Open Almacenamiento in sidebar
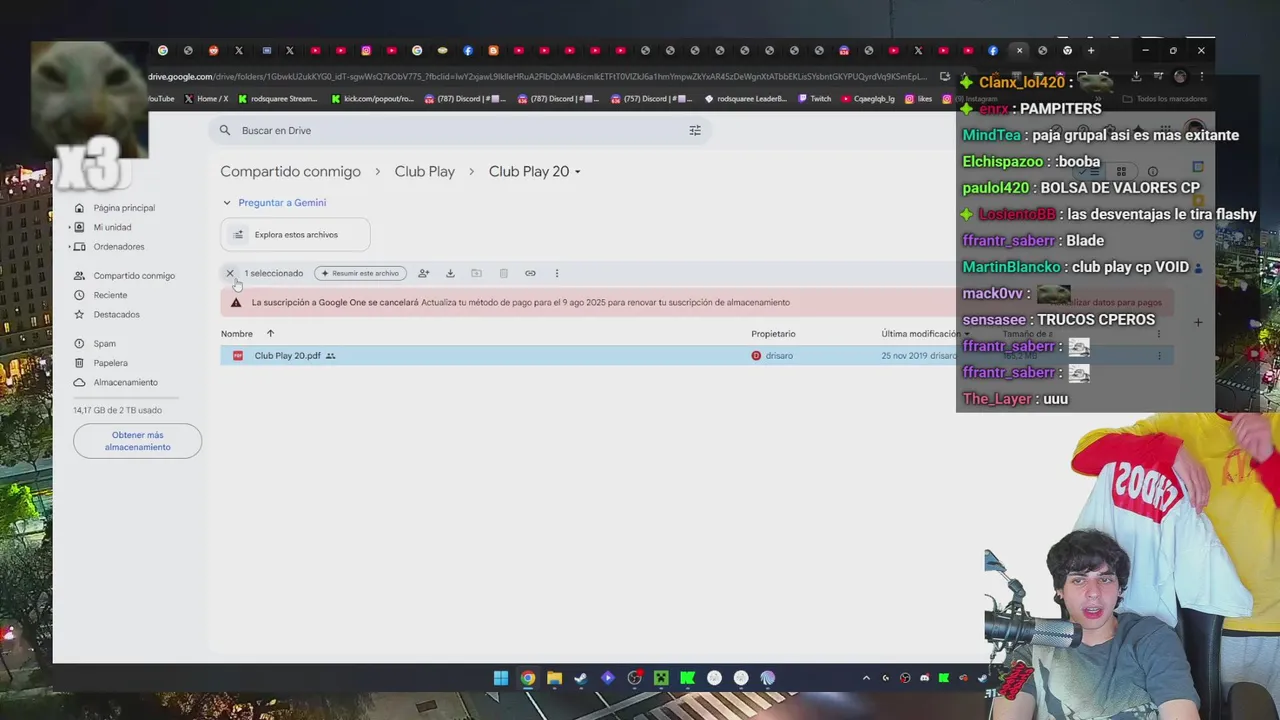 (125, 382)
